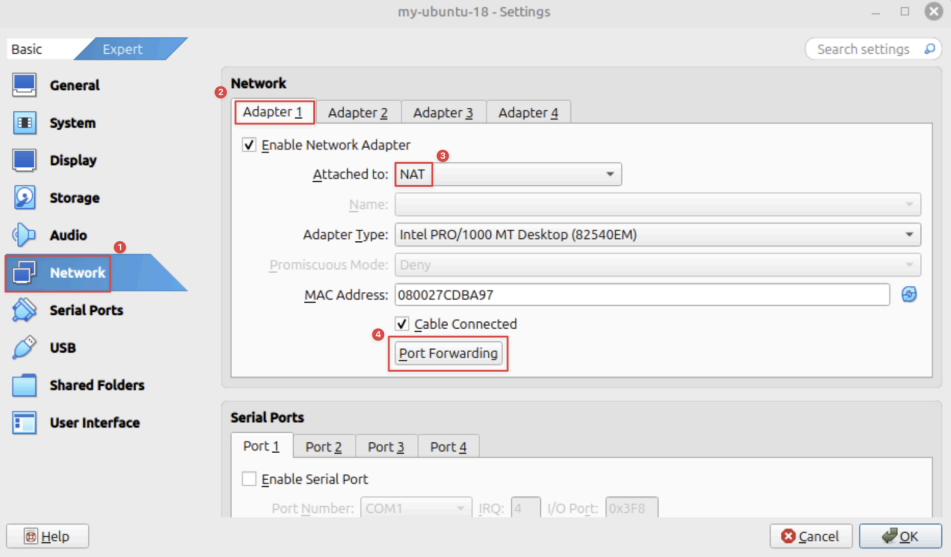Image resolution: width=951 pixels, height=557 pixels.
Task: Click the General monitor icon in sidebar
Action: 24,85
